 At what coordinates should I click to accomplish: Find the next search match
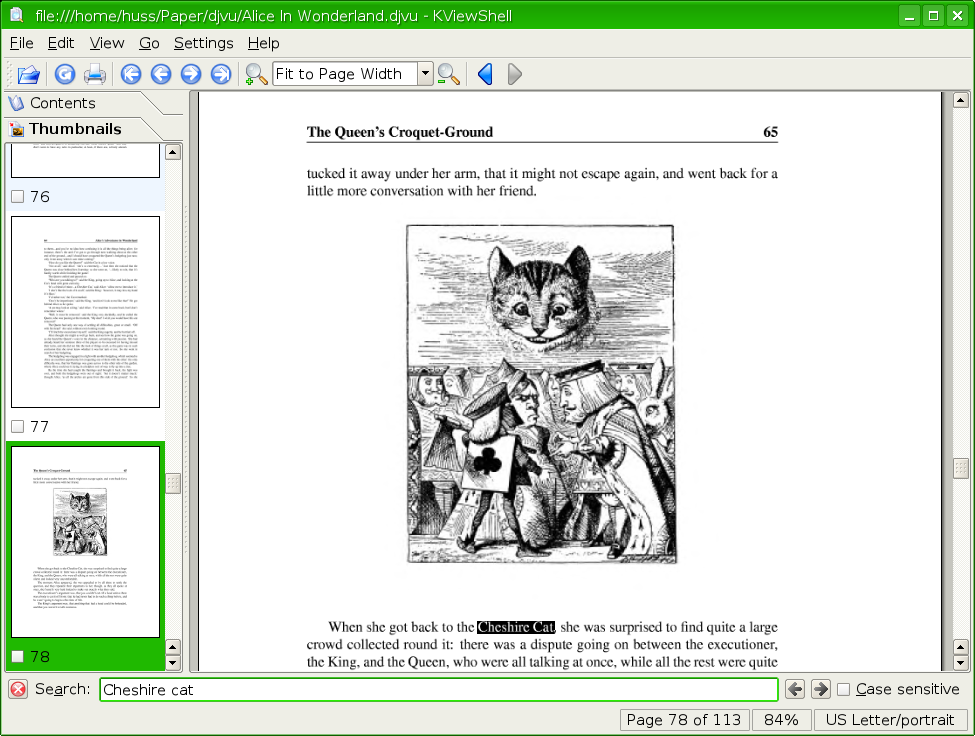[821, 689]
